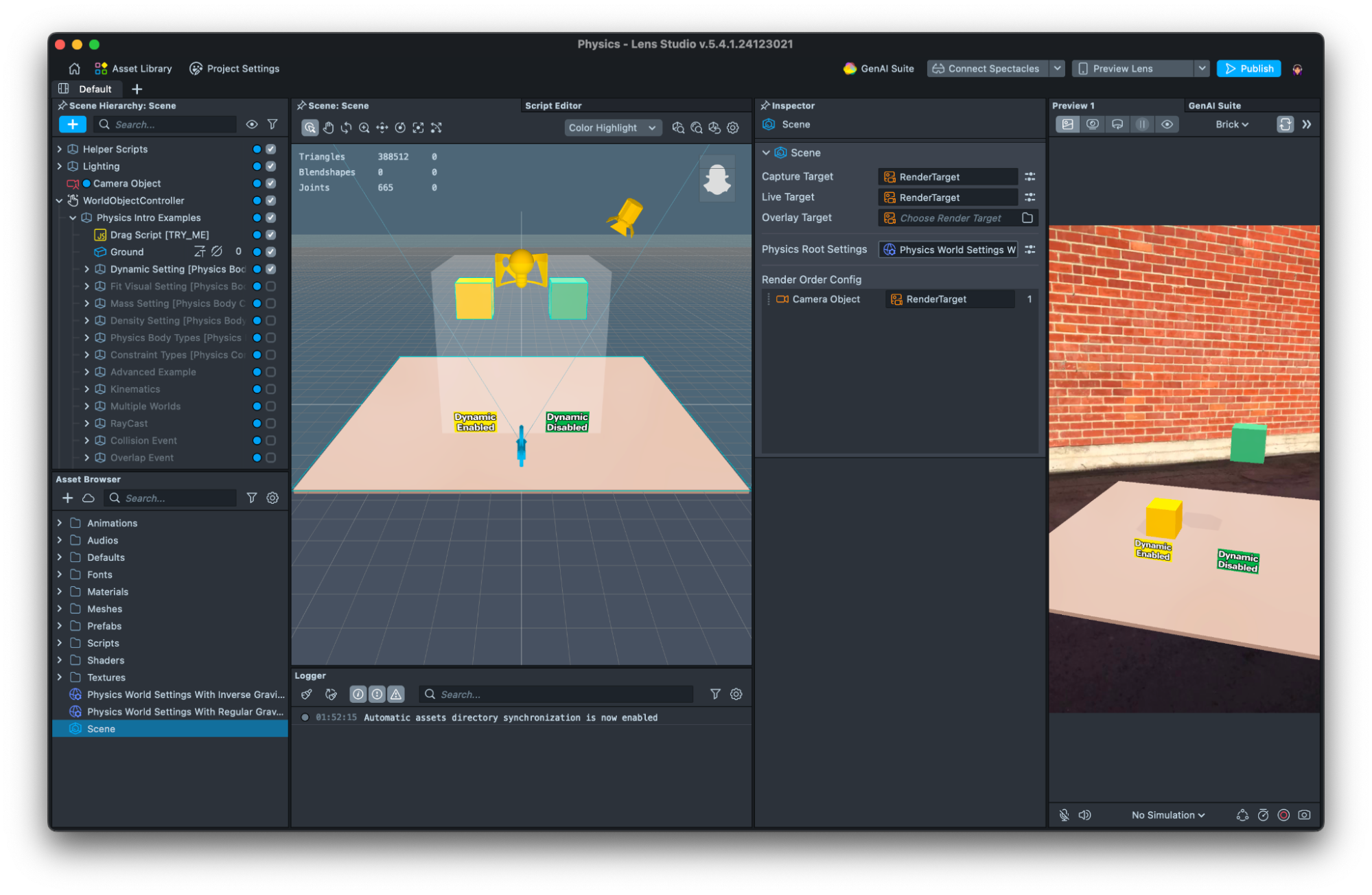Viewport: 1372px width, 895px height.
Task: Click the Snapchat ghost icon in scene view
Action: (x=717, y=180)
